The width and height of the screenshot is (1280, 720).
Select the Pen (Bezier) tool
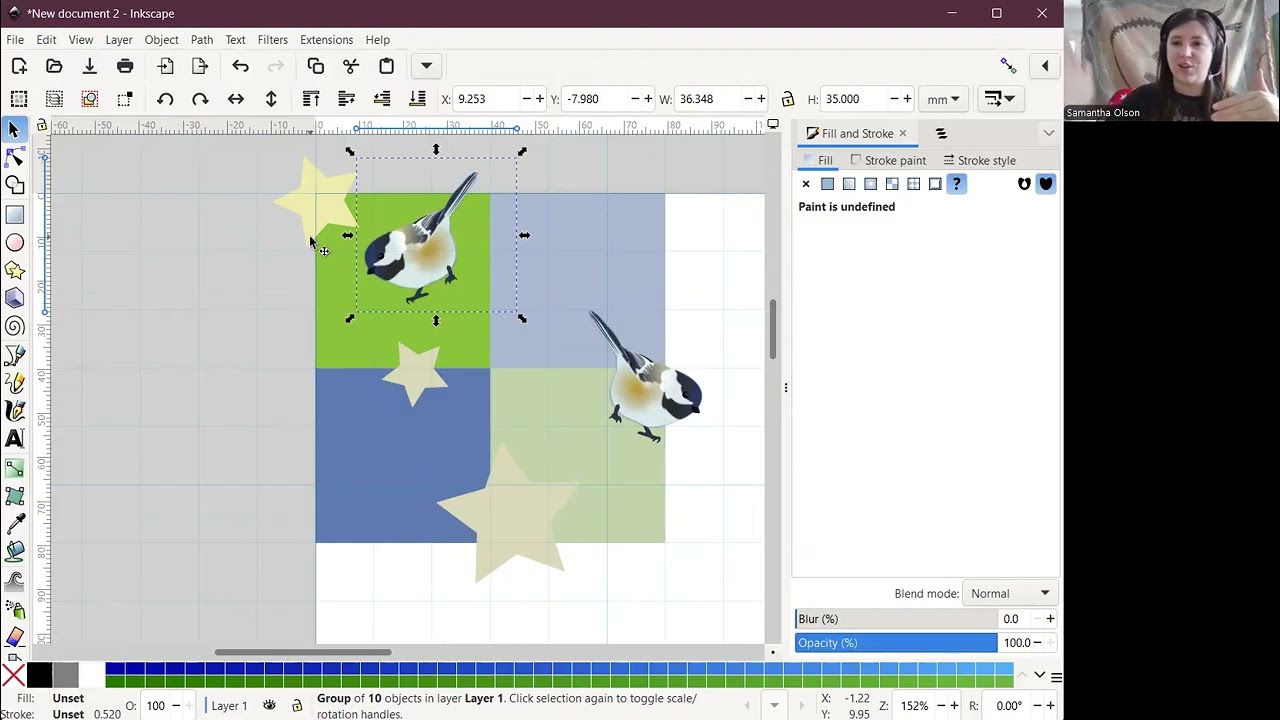tap(14, 355)
